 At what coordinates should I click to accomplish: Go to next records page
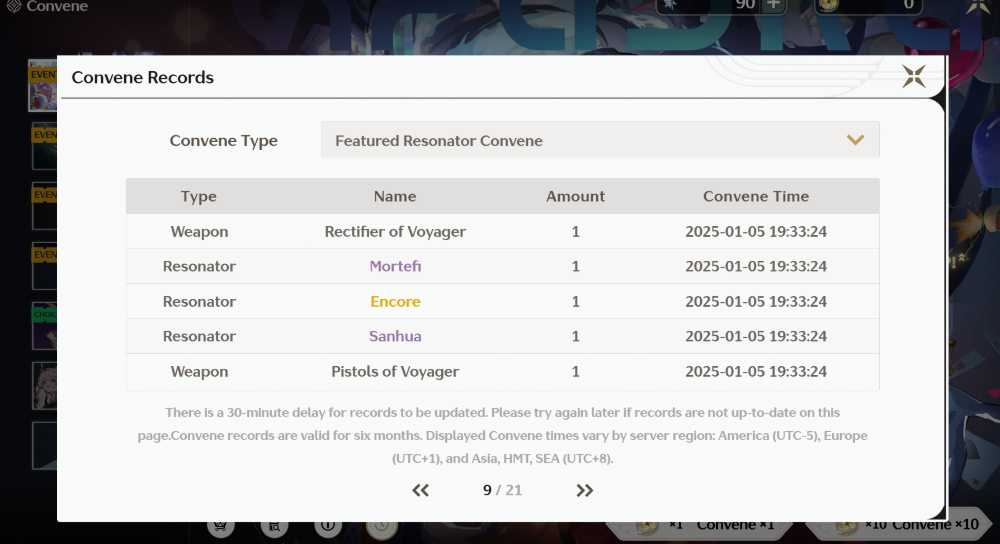point(584,490)
